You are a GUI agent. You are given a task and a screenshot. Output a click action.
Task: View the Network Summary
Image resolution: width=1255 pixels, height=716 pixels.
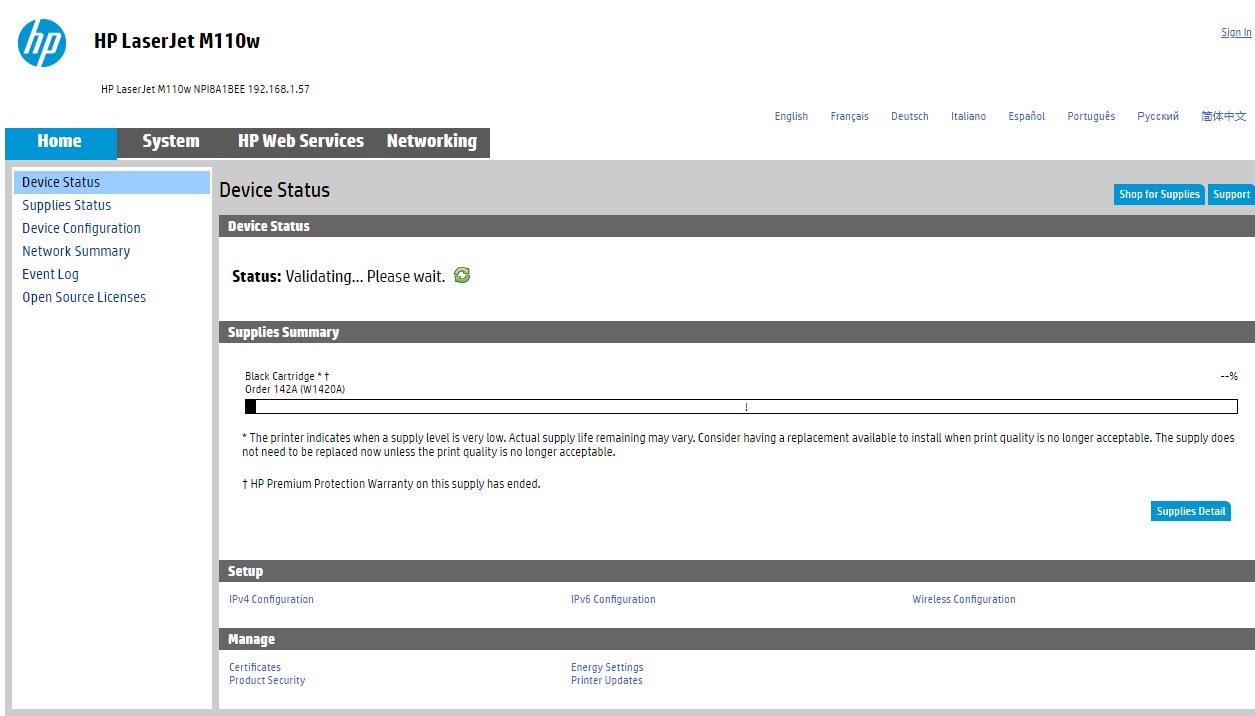76,251
